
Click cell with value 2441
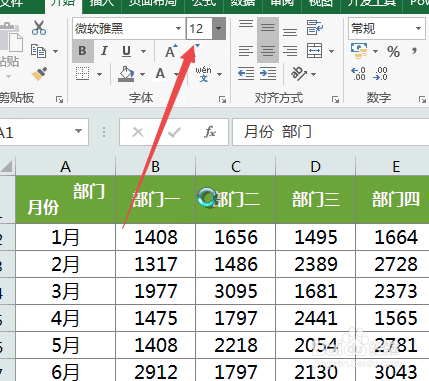pos(315,318)
